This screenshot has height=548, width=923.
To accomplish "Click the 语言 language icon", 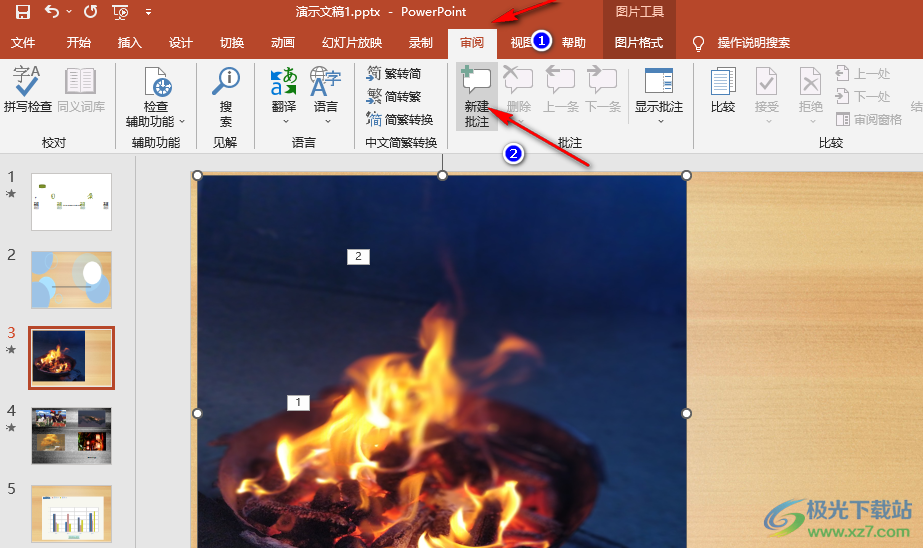I will (x=326, y=82).
